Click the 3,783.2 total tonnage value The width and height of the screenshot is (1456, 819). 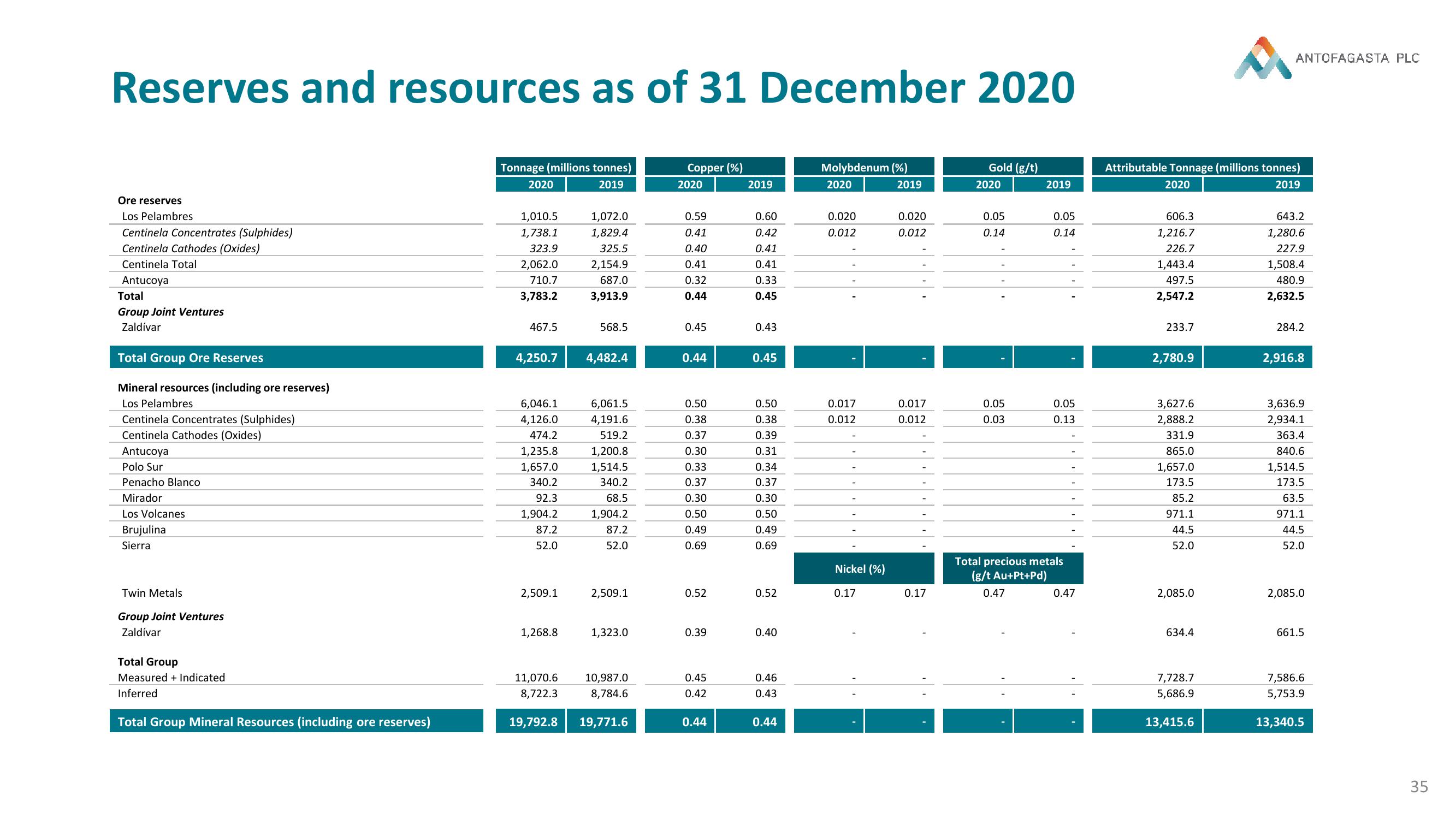(538, 295)
